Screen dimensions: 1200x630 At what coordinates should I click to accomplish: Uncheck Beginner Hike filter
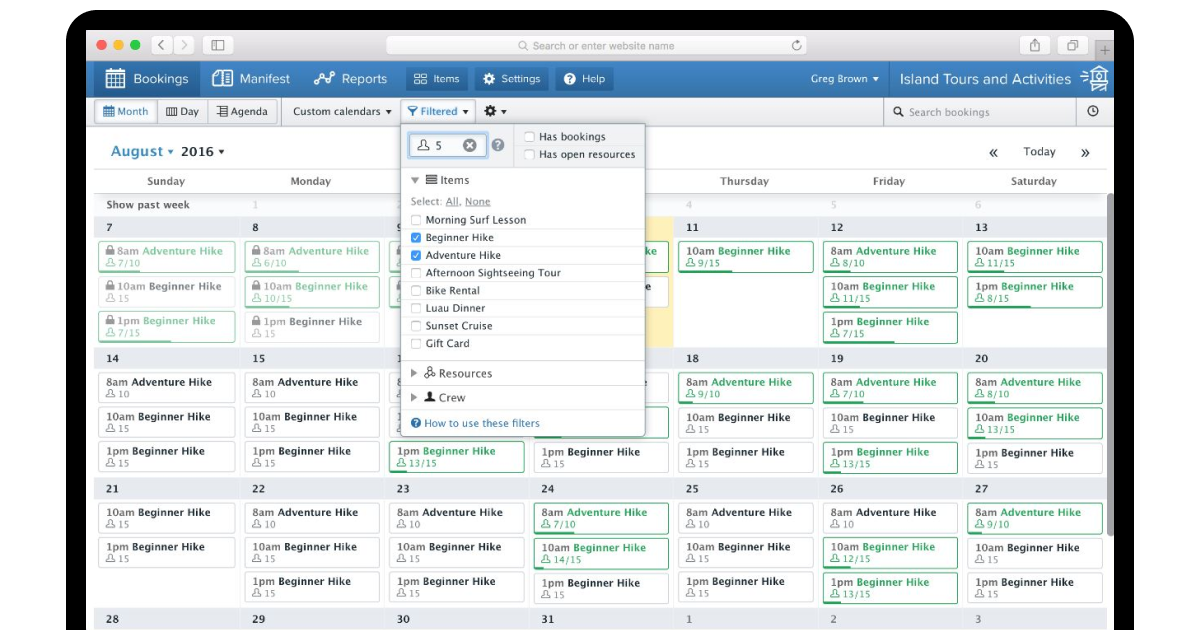[416, 238]
